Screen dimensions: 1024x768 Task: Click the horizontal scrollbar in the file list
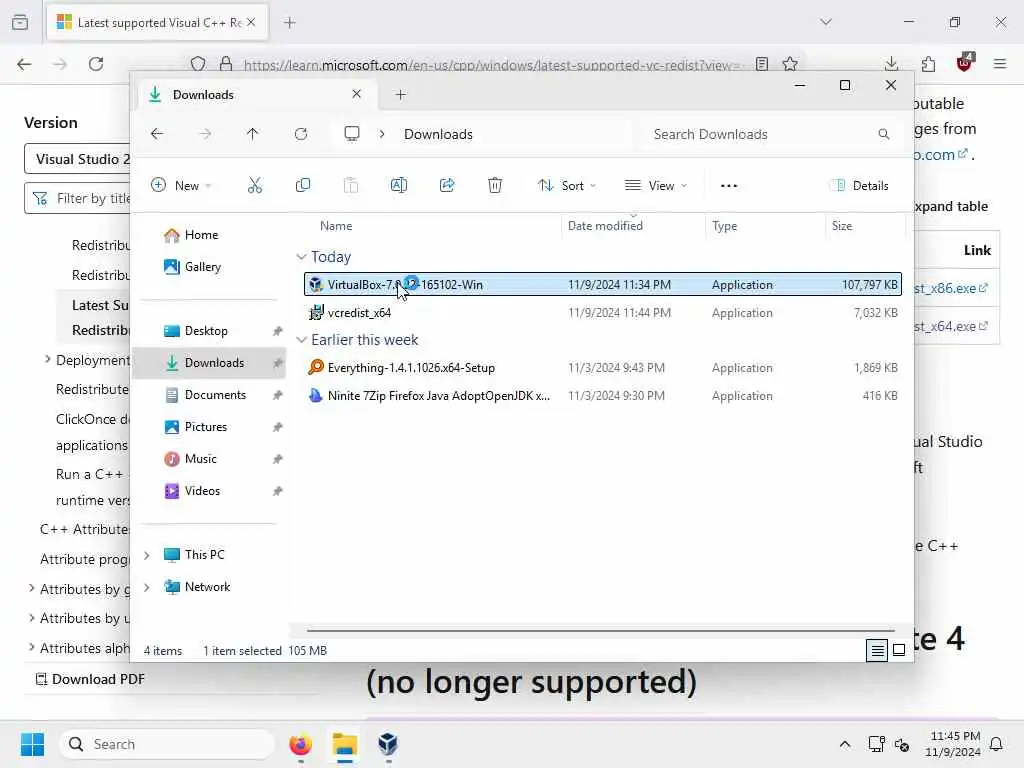pyautogui.click(x=600, y=631)
